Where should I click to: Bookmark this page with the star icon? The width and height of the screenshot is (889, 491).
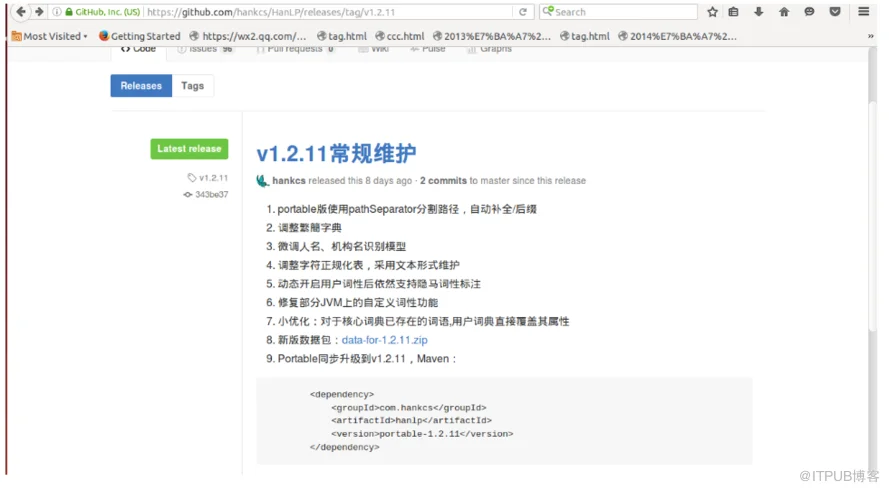tap(713, 12)
